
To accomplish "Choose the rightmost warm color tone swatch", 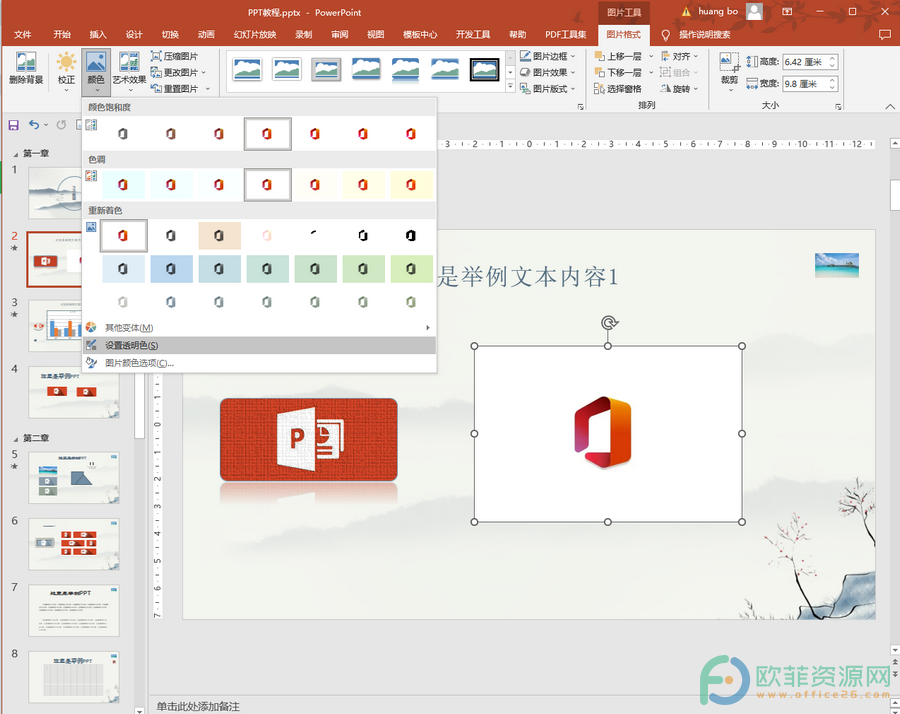I will coord(411,185).
